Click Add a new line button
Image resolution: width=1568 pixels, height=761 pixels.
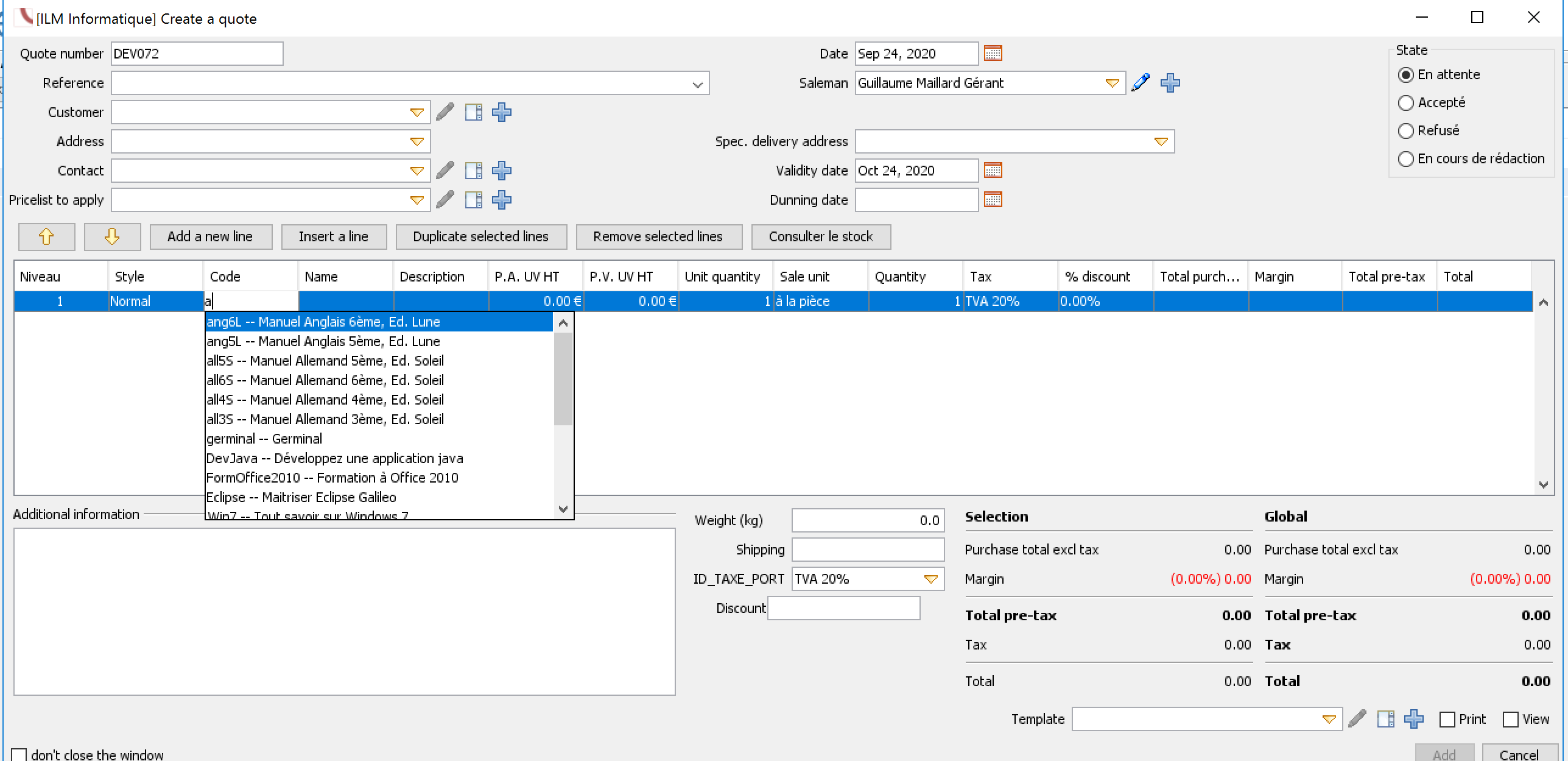(210, 237)
